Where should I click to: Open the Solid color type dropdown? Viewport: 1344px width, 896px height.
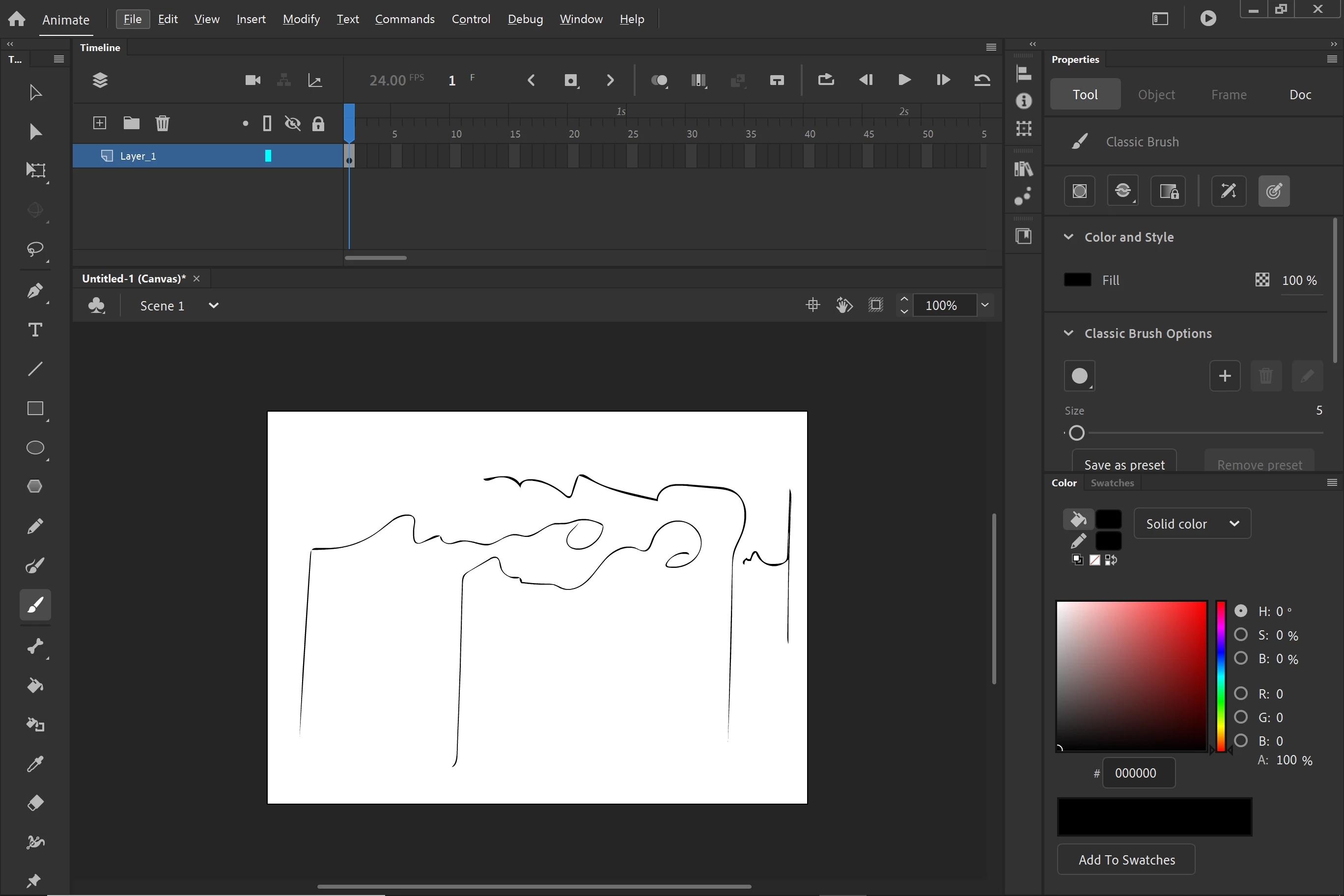coord(1192,524)
